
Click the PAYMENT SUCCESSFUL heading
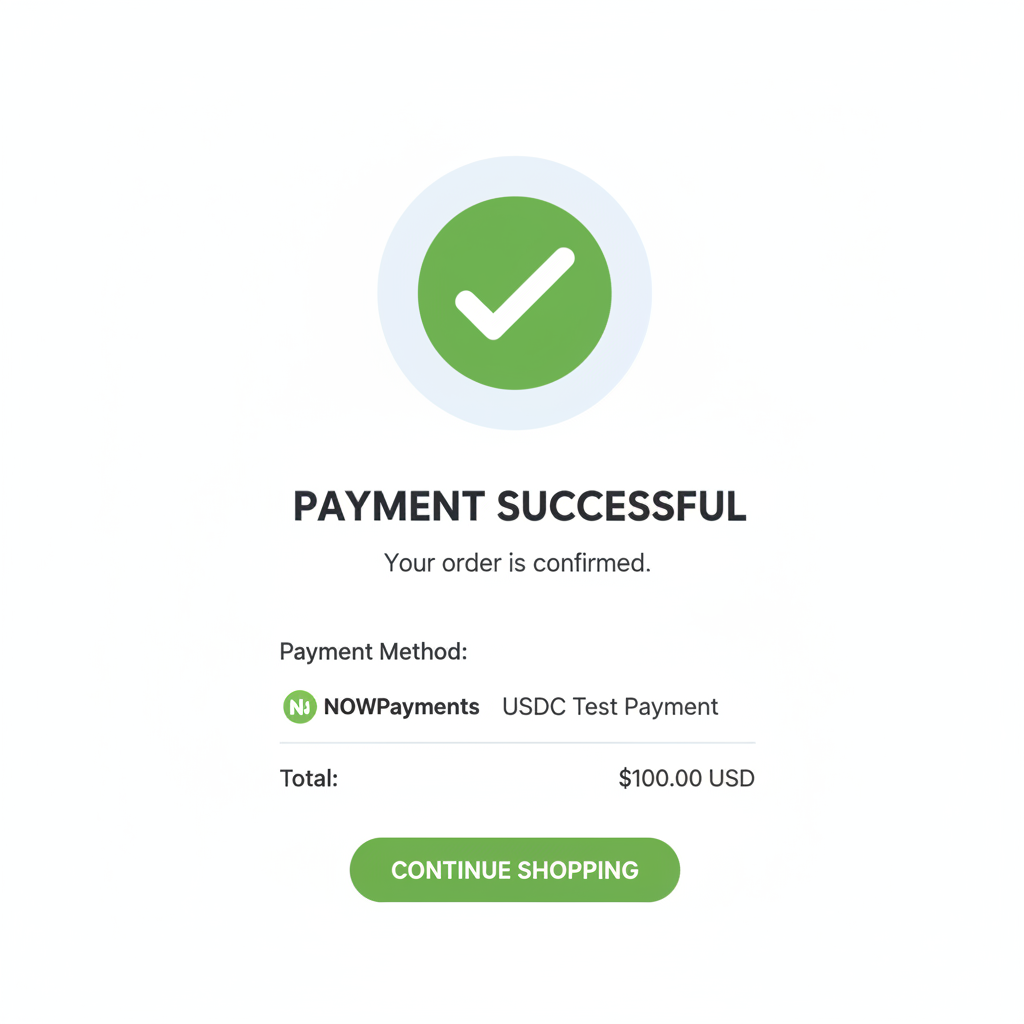point(516,507)
